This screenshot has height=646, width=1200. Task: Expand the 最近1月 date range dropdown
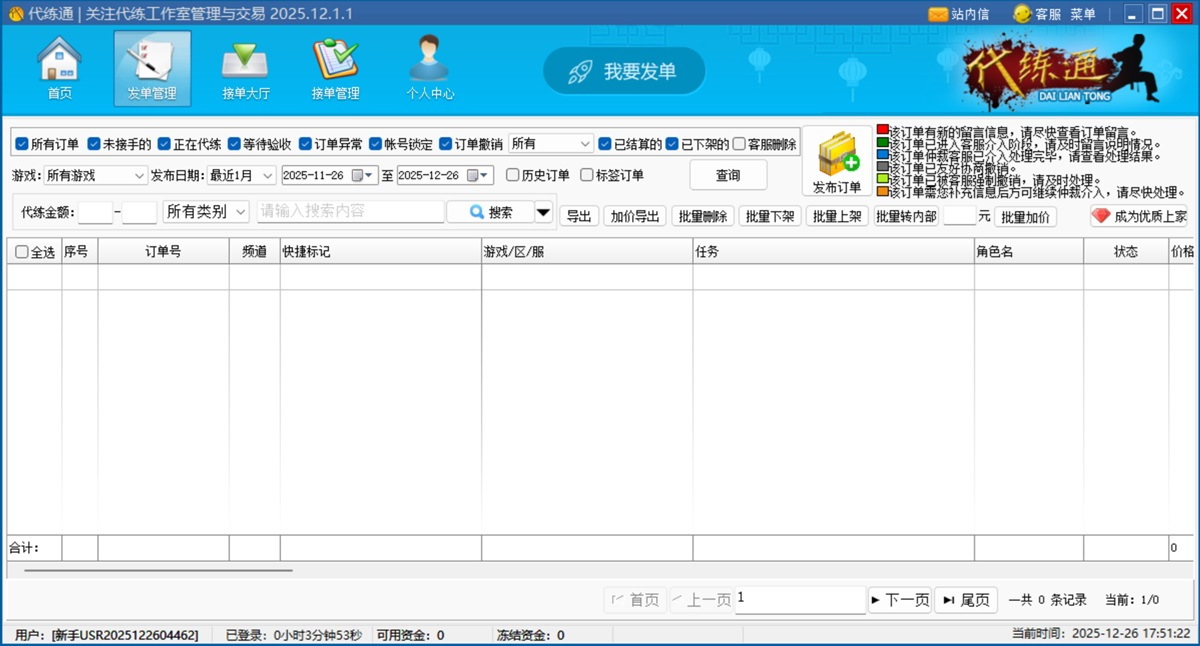coord(242,174)
